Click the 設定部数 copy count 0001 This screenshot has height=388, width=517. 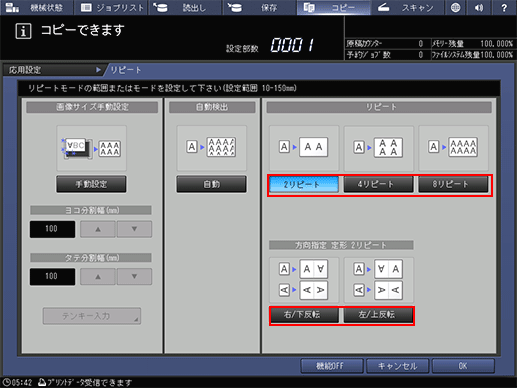click(292, 45)
